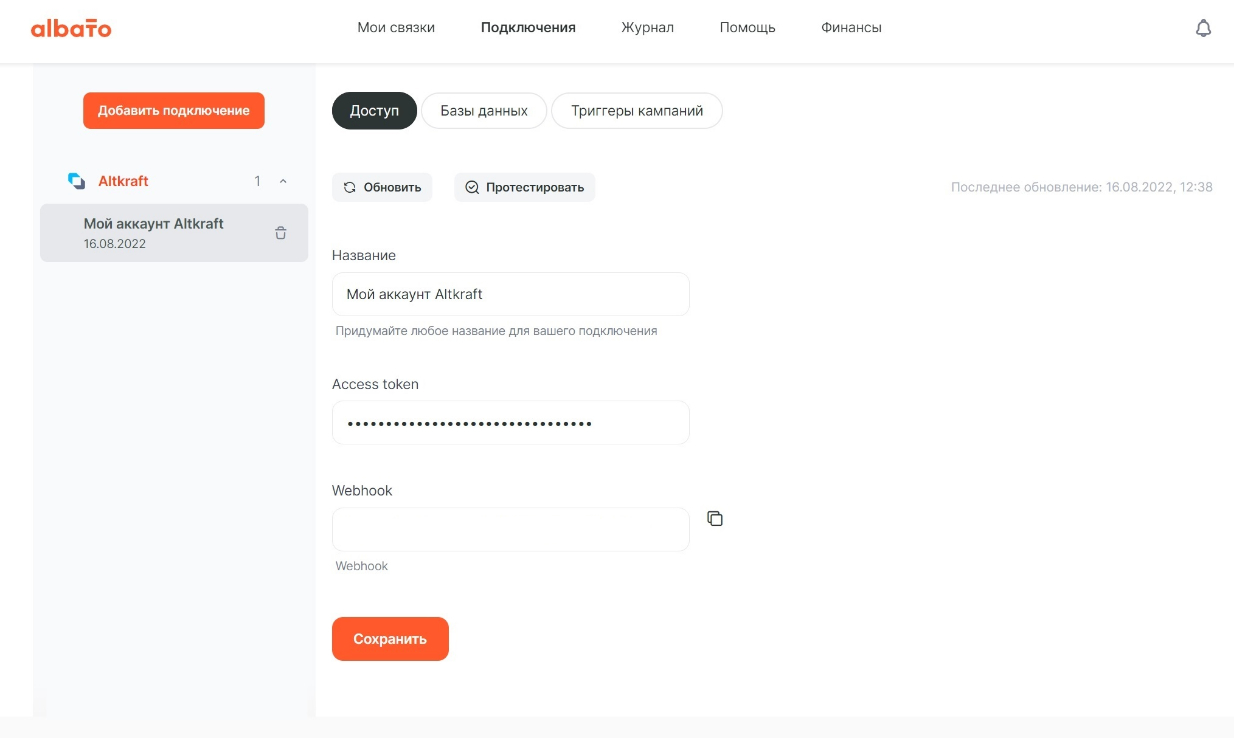The height and width of the screenshot is (738, 1234).
Task: Copy the Webhook URL with copy icon
Action: pyautogui.click(x=715, y=518)
